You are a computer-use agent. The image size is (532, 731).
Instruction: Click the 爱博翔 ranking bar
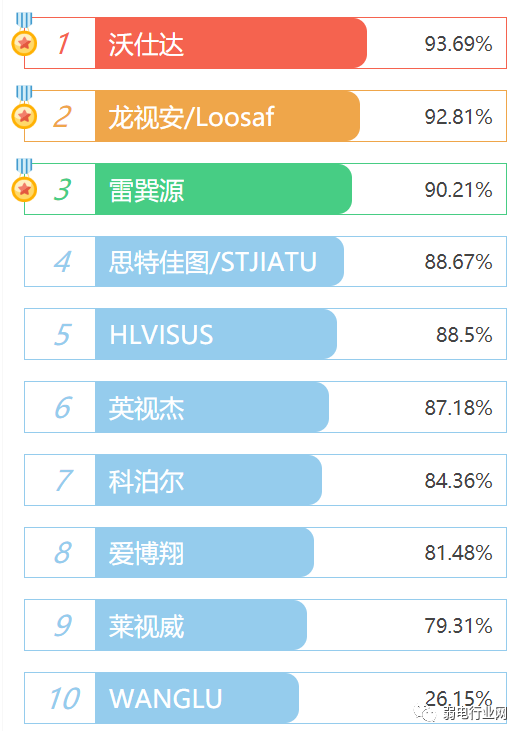point(204,552)
